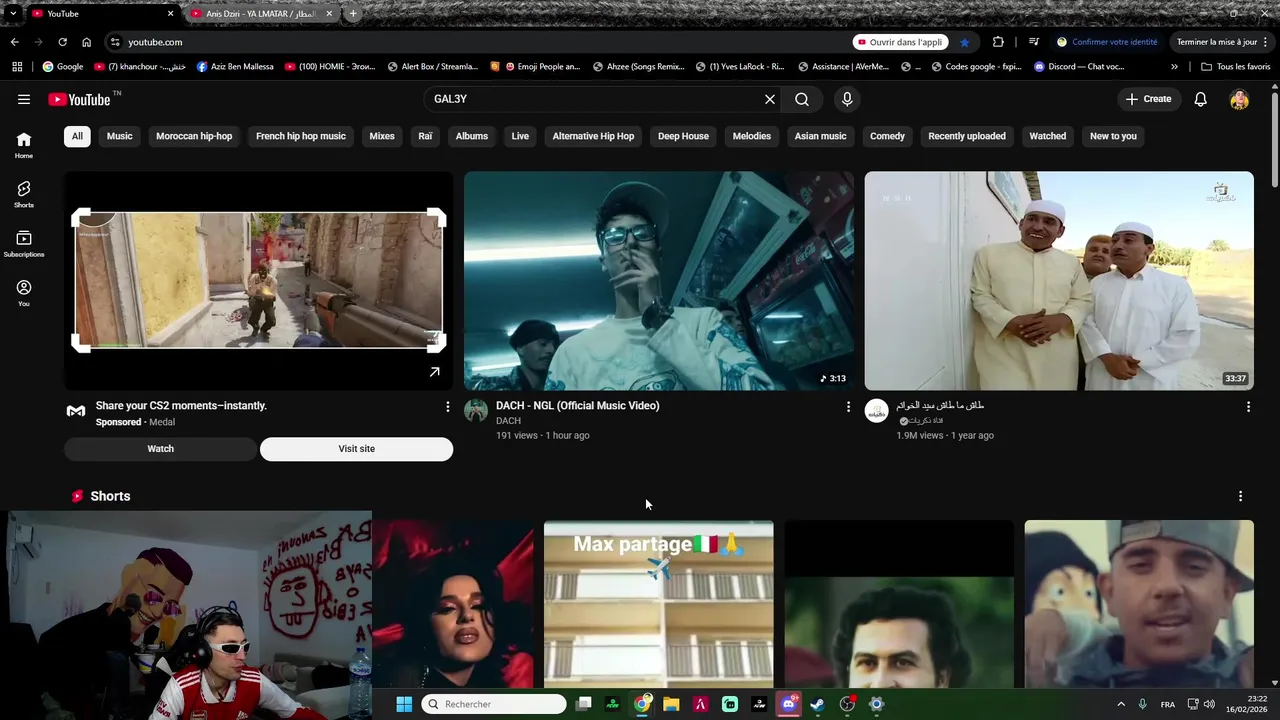Image resolution: width=1280 pixels, height=720 pixels.
Task: Open the DACH NGL video thumbnail
Action: (659, 281)
